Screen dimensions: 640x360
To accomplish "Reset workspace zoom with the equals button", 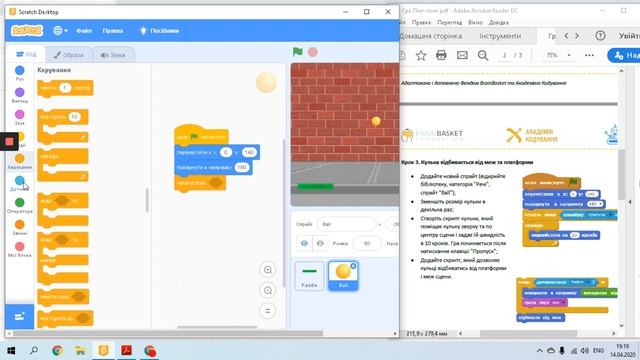I will coord(268,311).
